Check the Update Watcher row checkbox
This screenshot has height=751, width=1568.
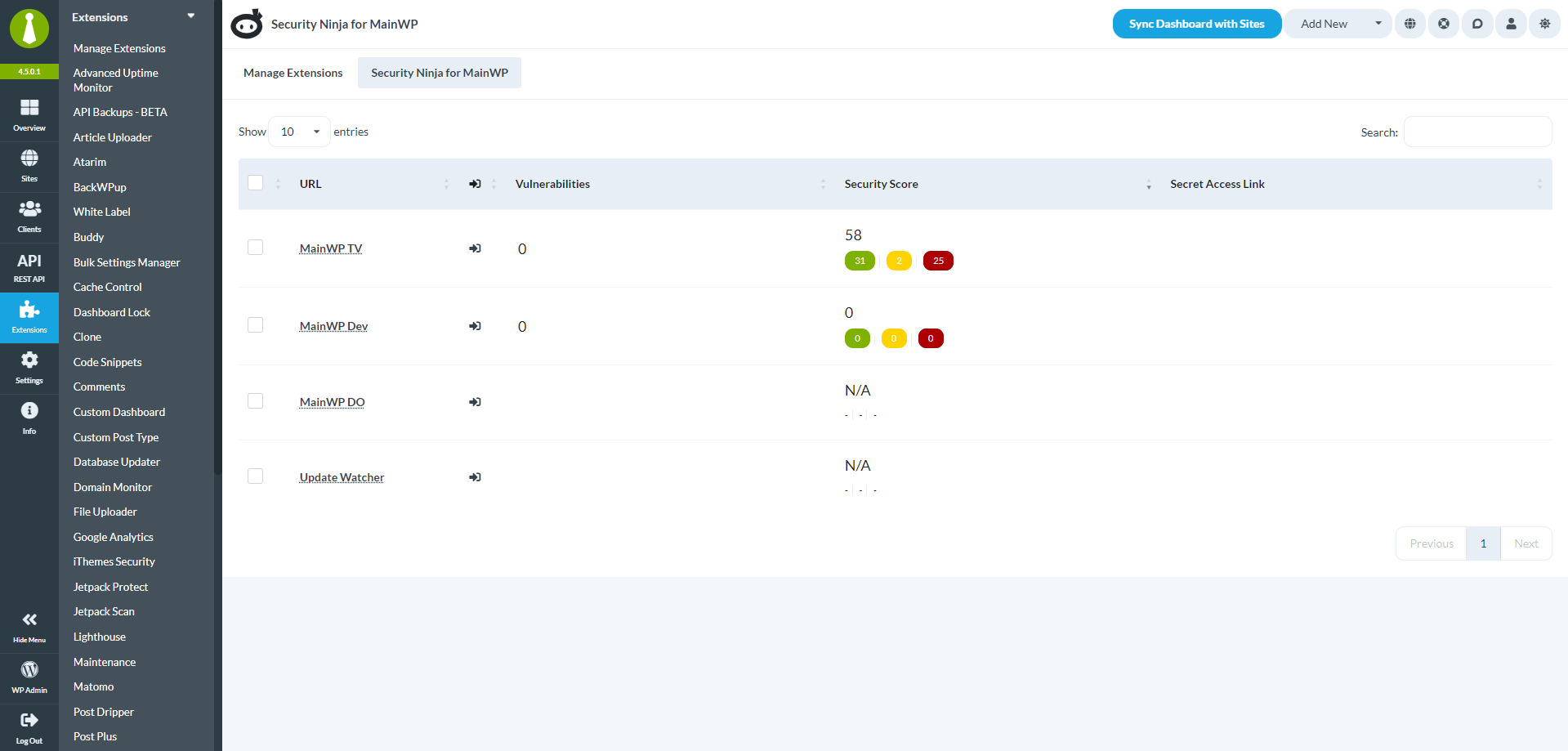pos(256,476)
